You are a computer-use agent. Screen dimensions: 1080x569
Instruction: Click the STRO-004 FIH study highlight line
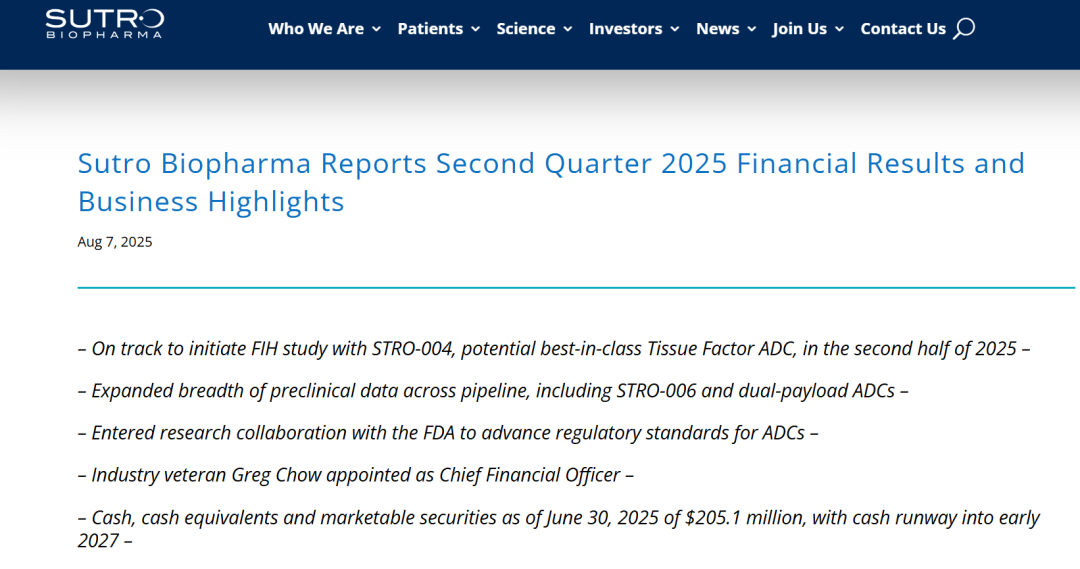click(x=554, y=349)
